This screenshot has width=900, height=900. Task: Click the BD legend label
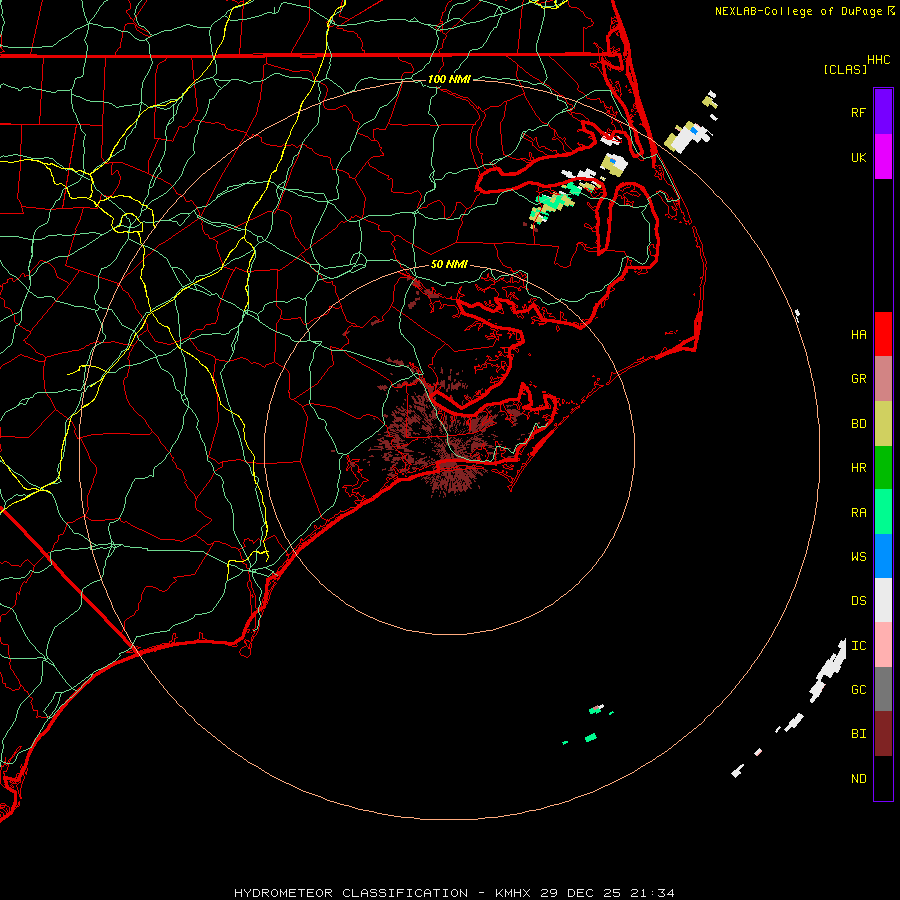click(x=858, y=424)
